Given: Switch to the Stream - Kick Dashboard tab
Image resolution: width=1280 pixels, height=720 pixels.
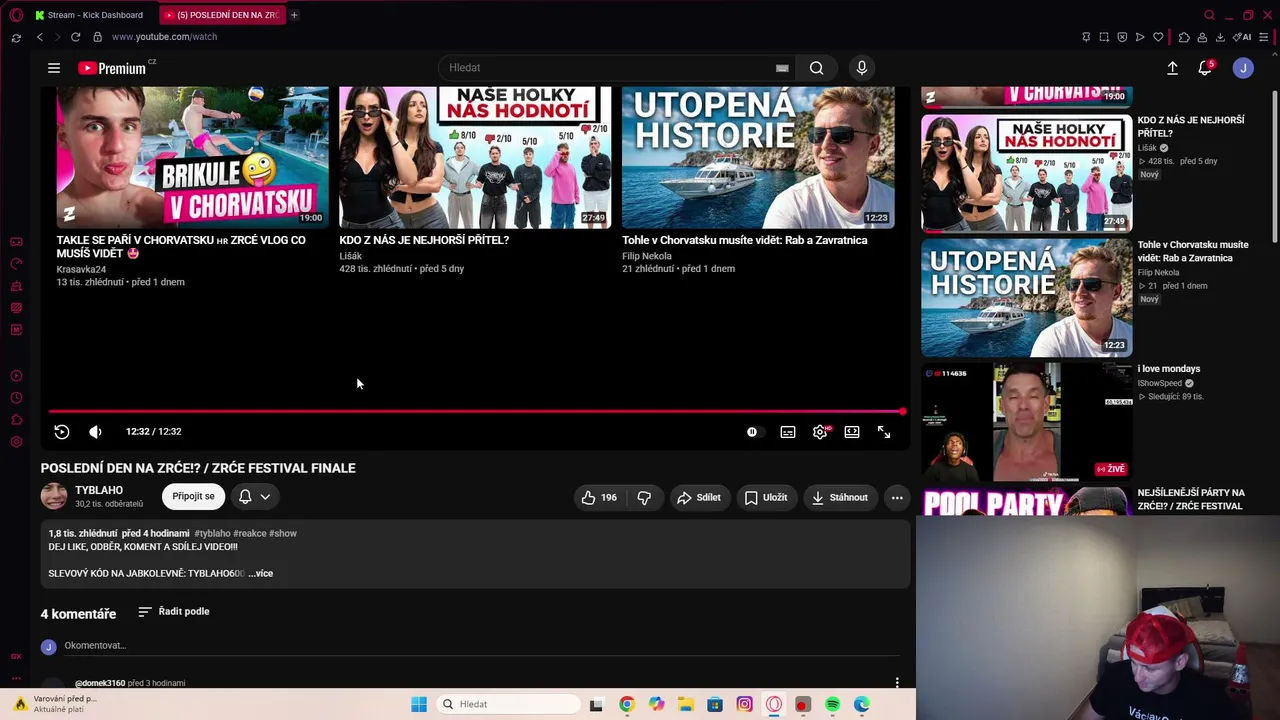Looking at the screenshot, I should 90,15.
